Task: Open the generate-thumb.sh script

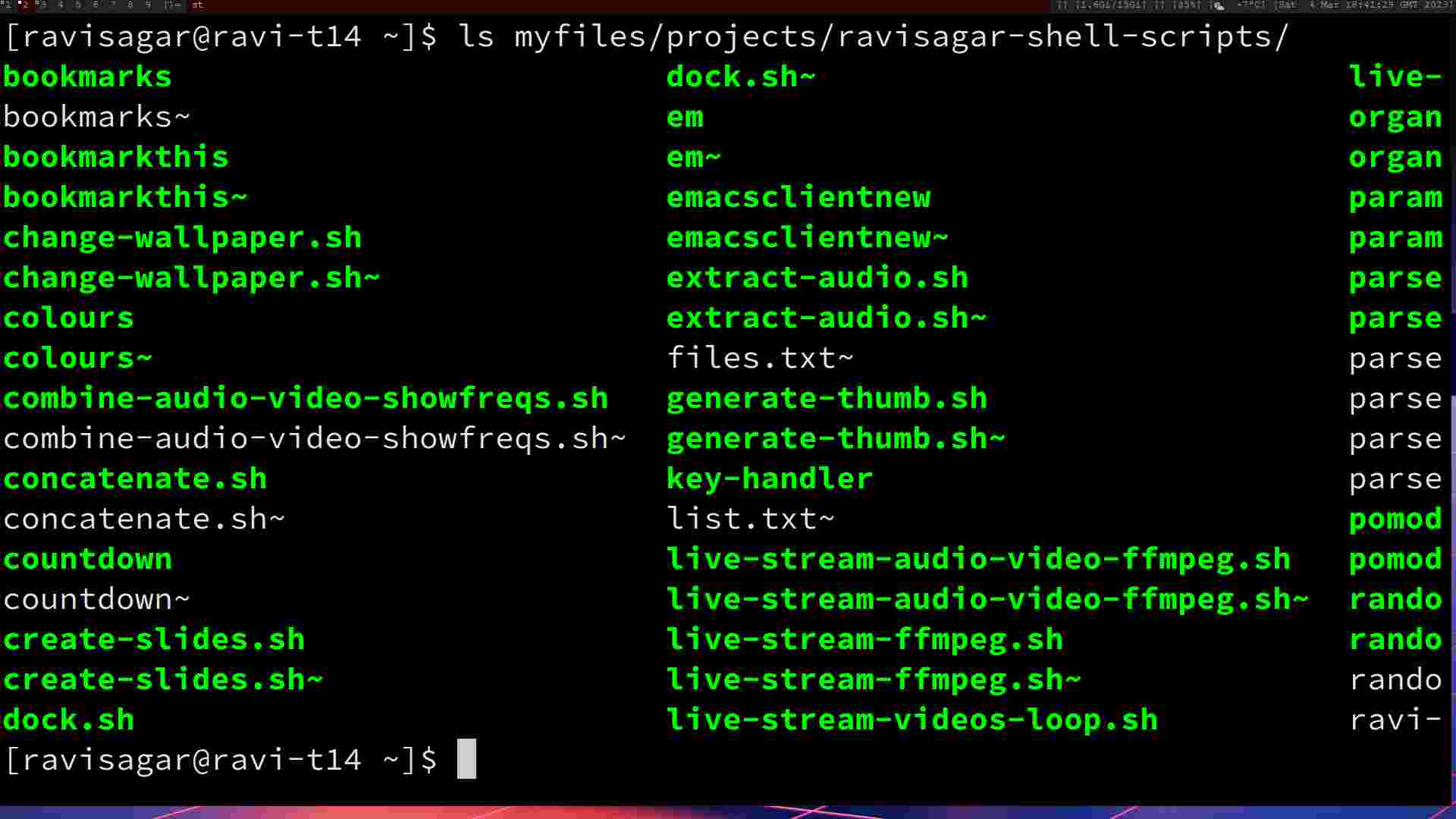Action: 828,398
